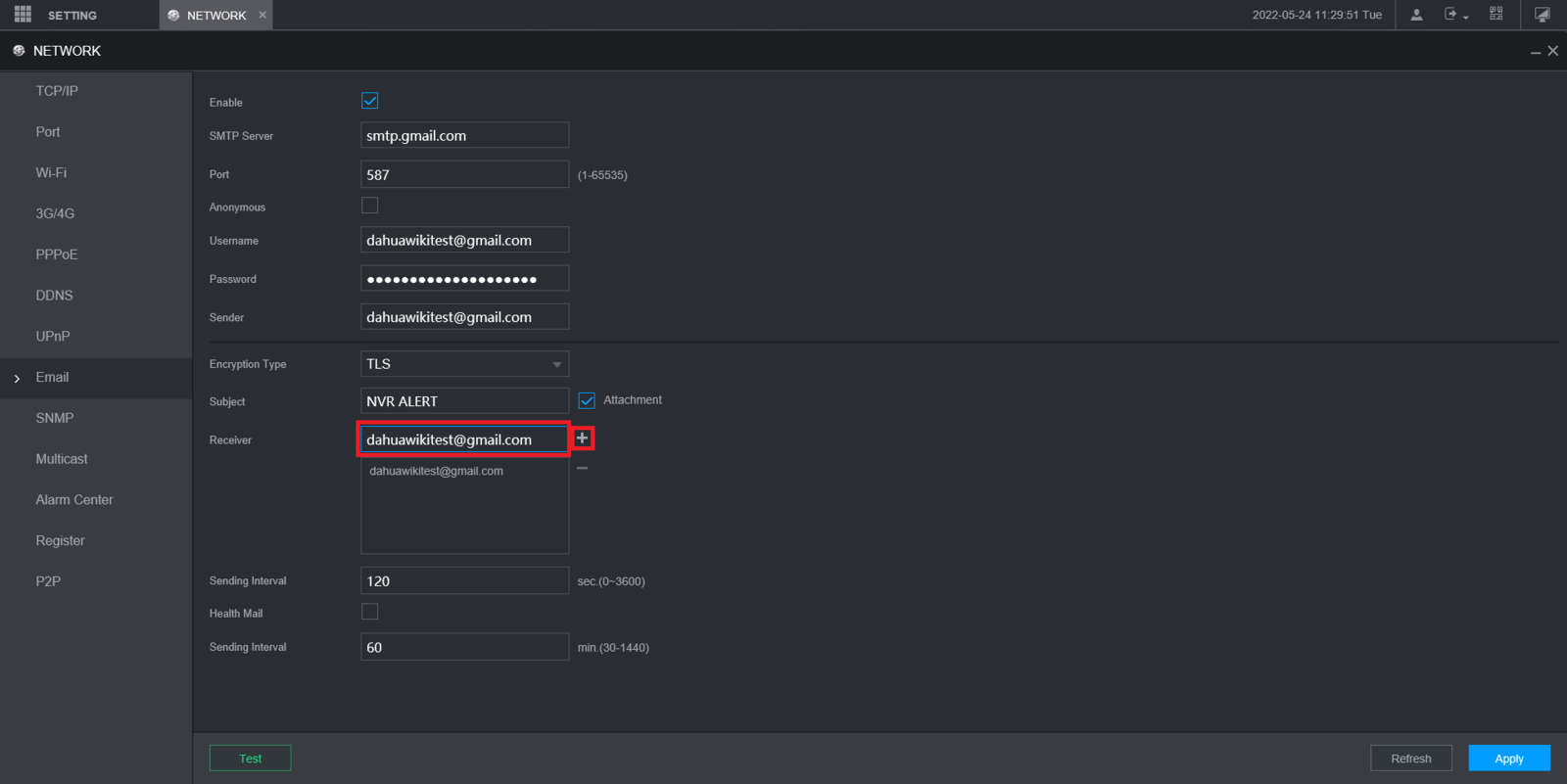Open the main menu grid icon

pyautogui.click(x=23, y=14)
